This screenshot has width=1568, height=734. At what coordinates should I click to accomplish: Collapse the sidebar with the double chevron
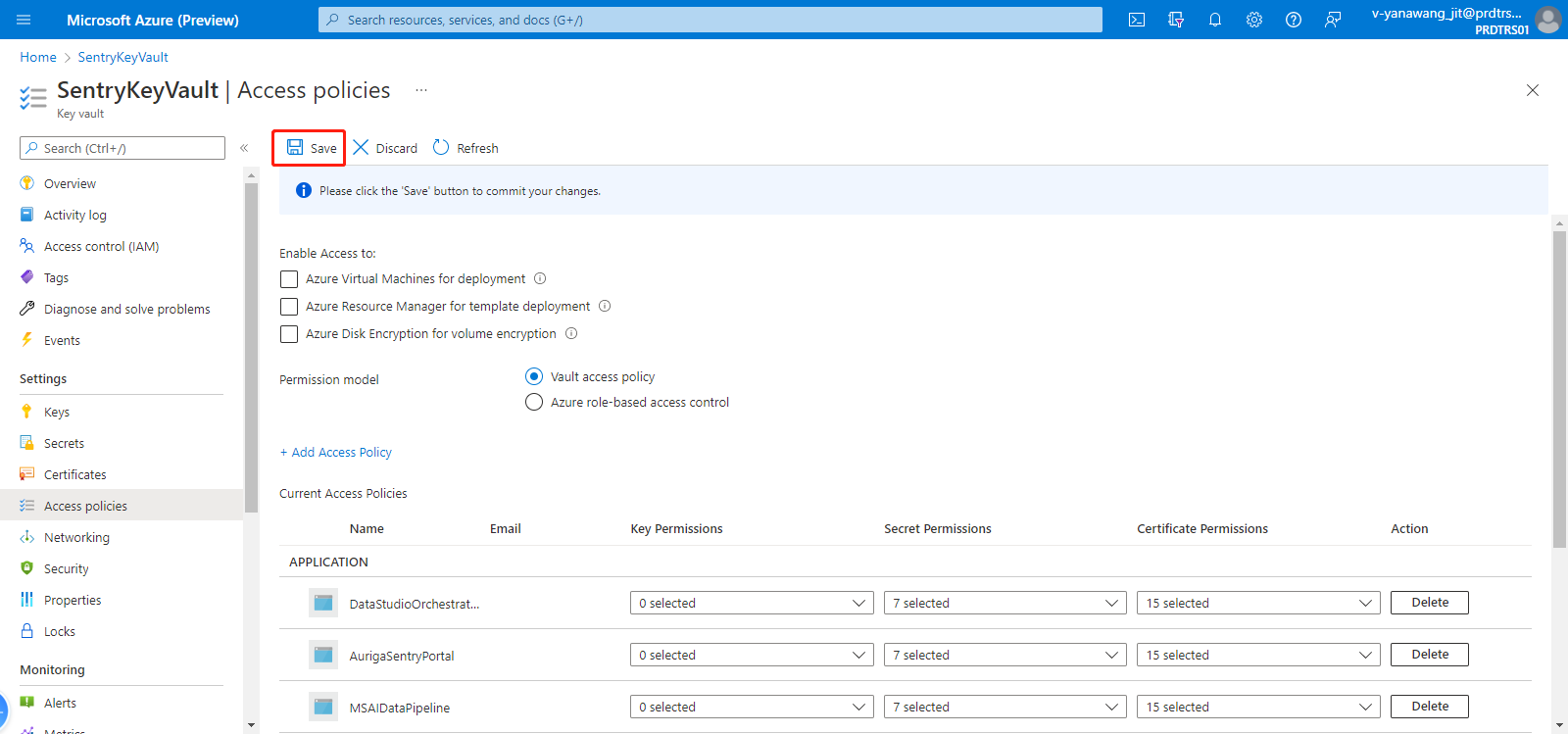click(244, 148)
